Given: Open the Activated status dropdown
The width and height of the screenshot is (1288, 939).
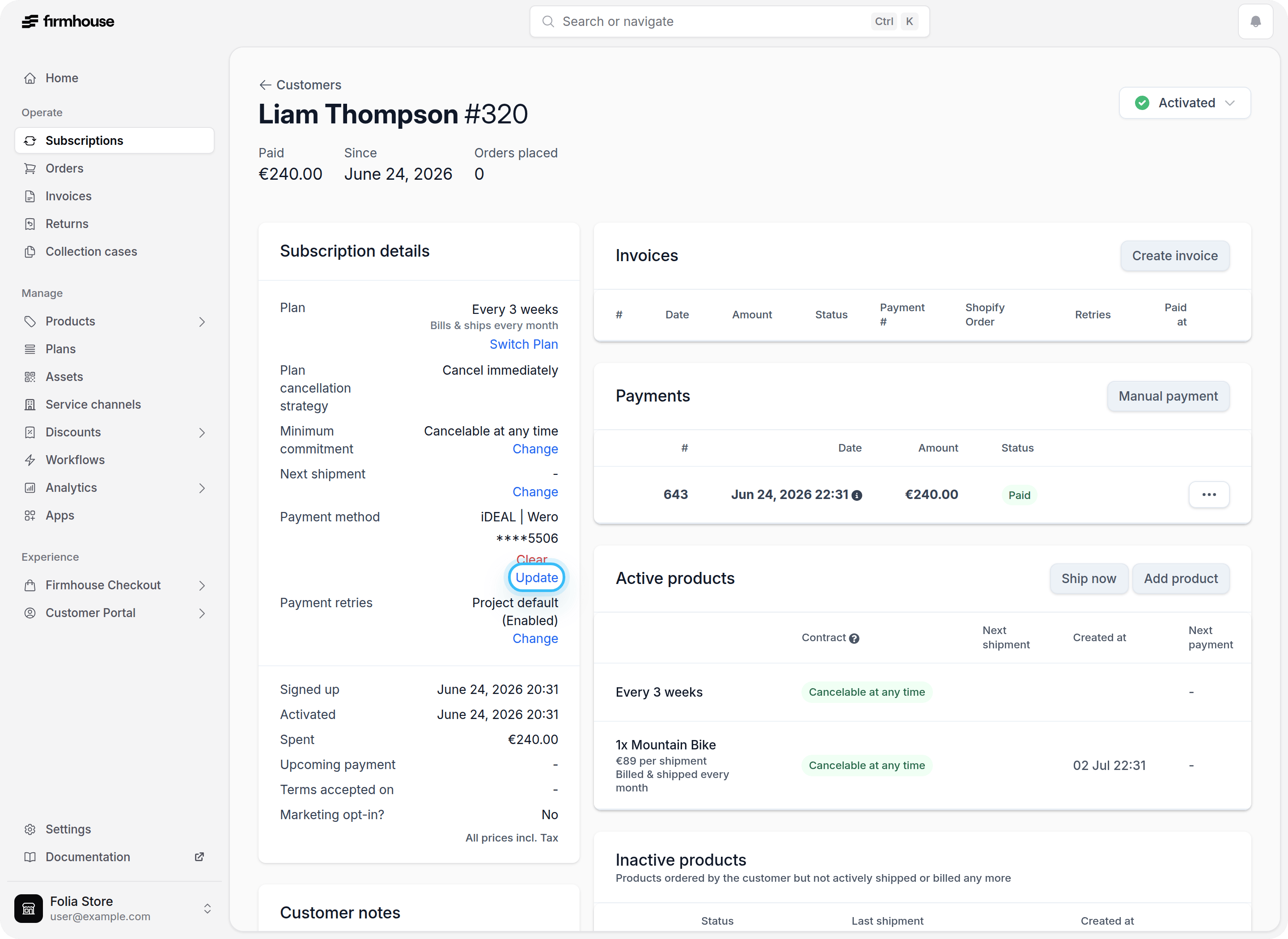Looking at the screenshot, I should pos(1185,103).
